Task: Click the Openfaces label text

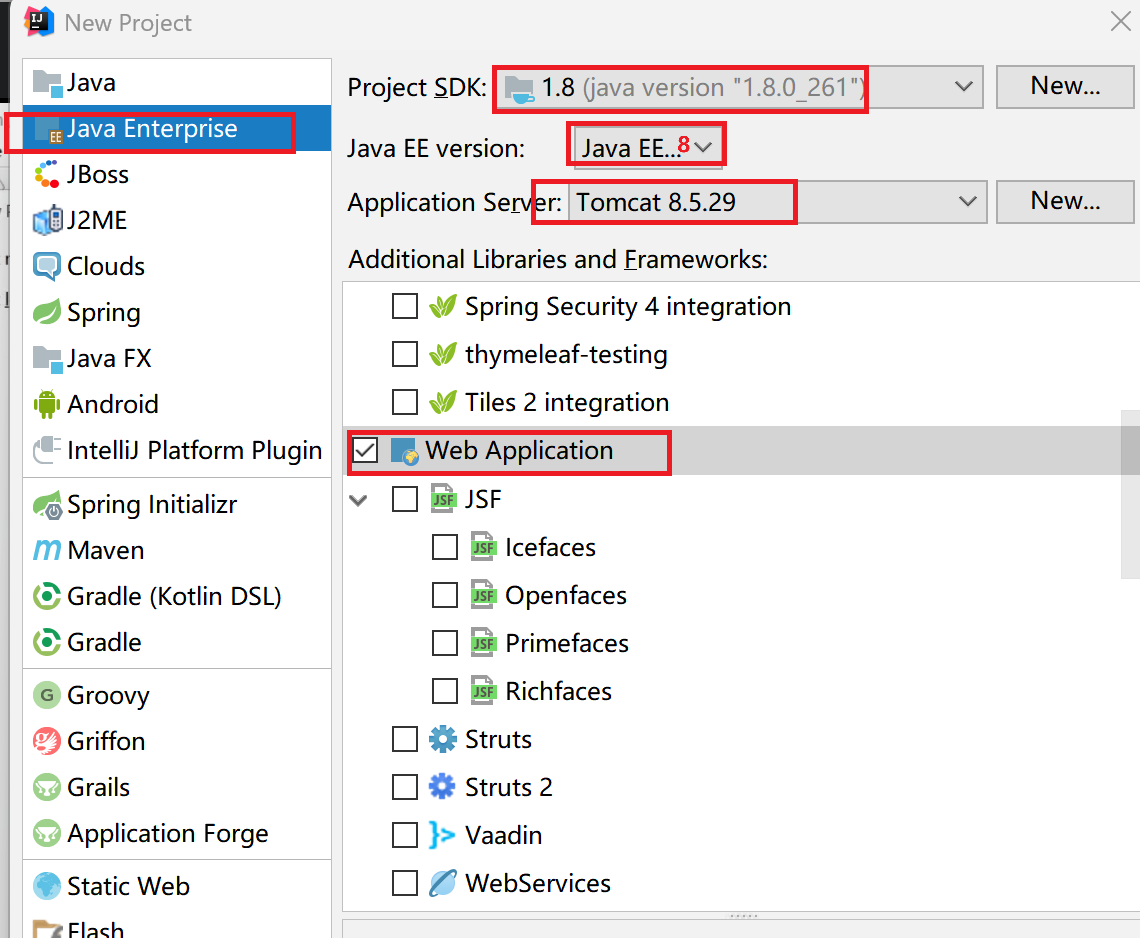Action: [566, 596]
